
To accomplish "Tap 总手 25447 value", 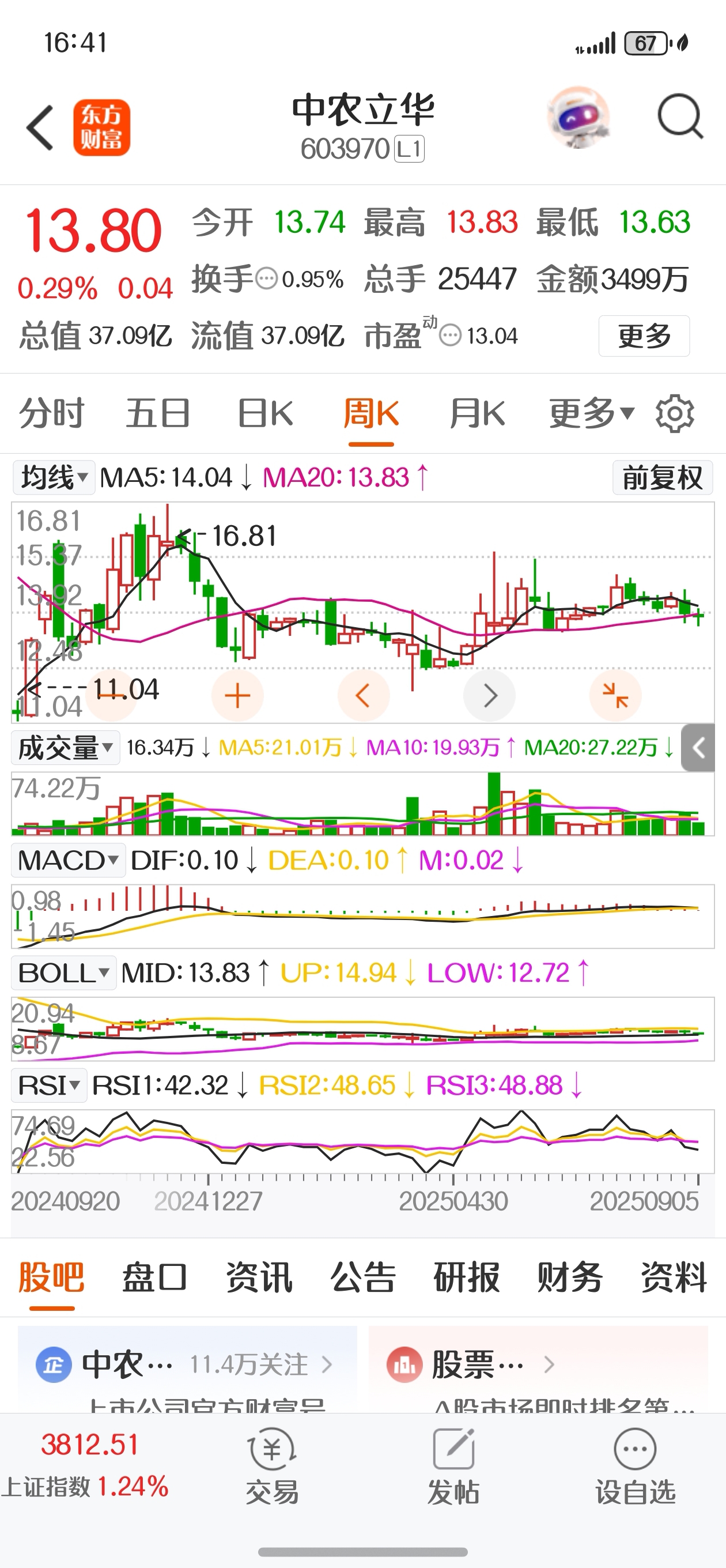I will point(477,279).
